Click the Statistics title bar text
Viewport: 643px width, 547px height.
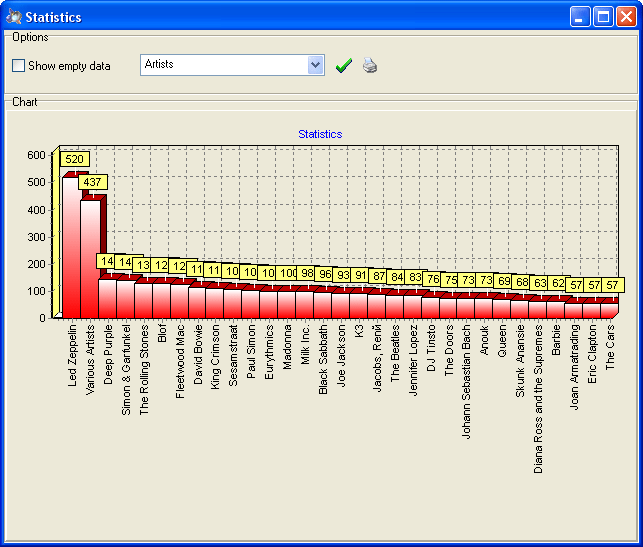point(53,17)
